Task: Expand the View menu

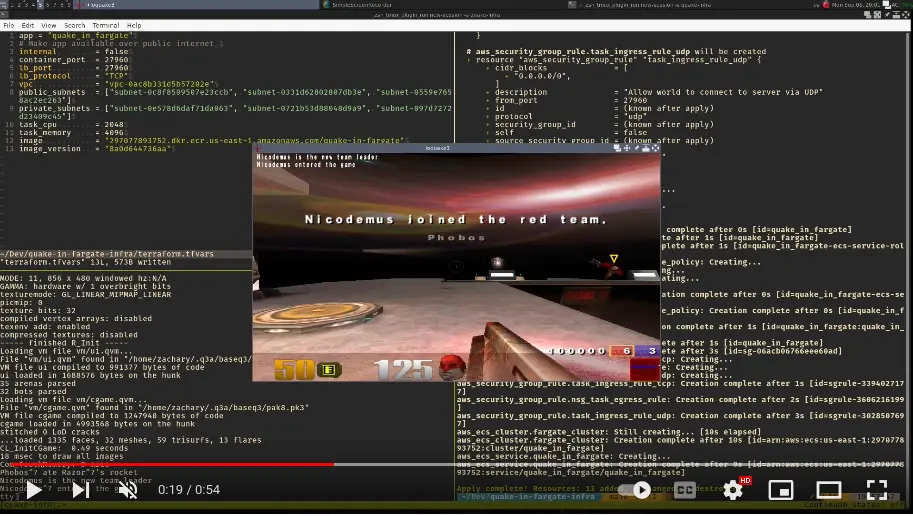Action: pyautogui.click(x=48, y=25)
